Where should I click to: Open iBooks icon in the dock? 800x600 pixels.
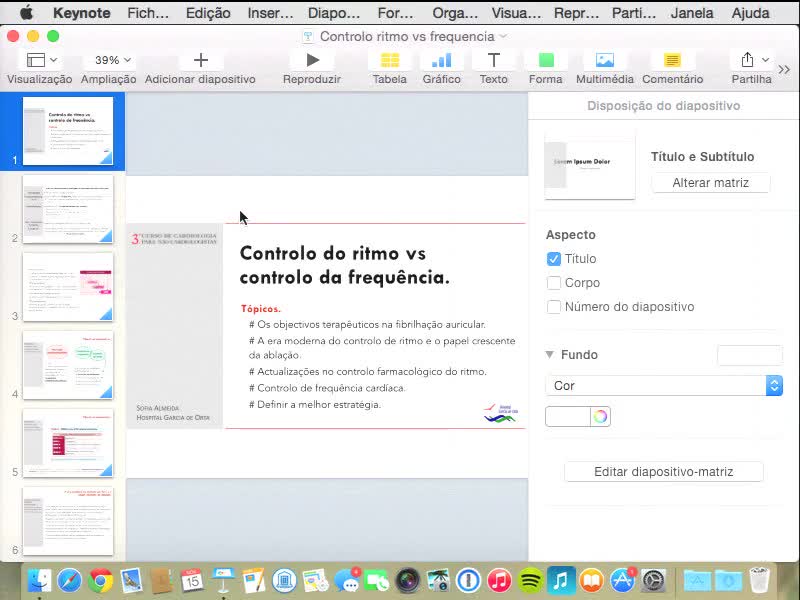(592, 580)
